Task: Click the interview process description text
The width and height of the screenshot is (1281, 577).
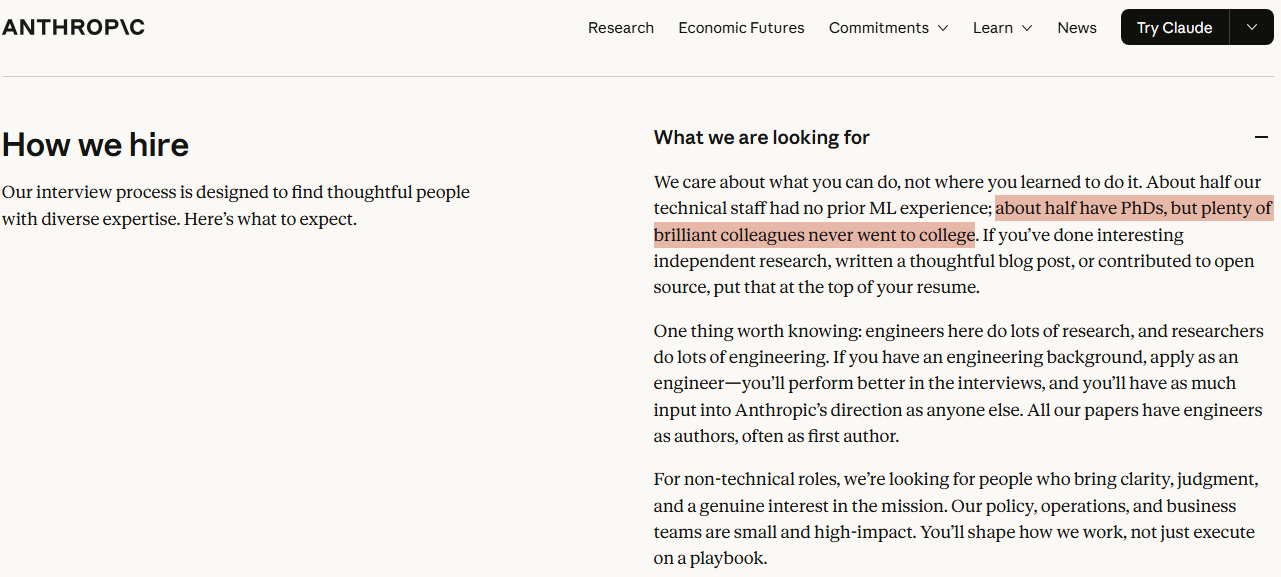Action: coord(235,205)
